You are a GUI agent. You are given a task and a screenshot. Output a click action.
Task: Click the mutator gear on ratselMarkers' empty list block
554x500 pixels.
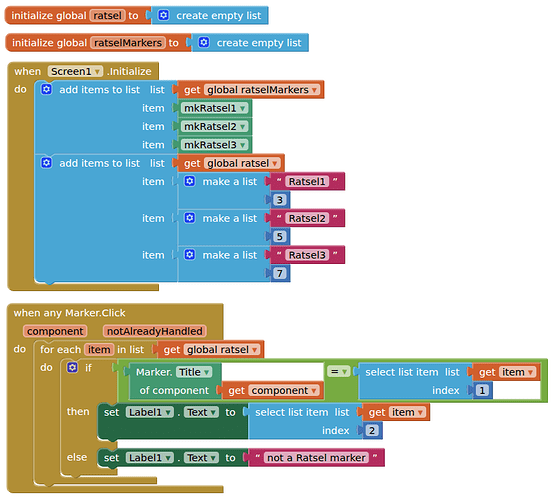pos(204,42)
